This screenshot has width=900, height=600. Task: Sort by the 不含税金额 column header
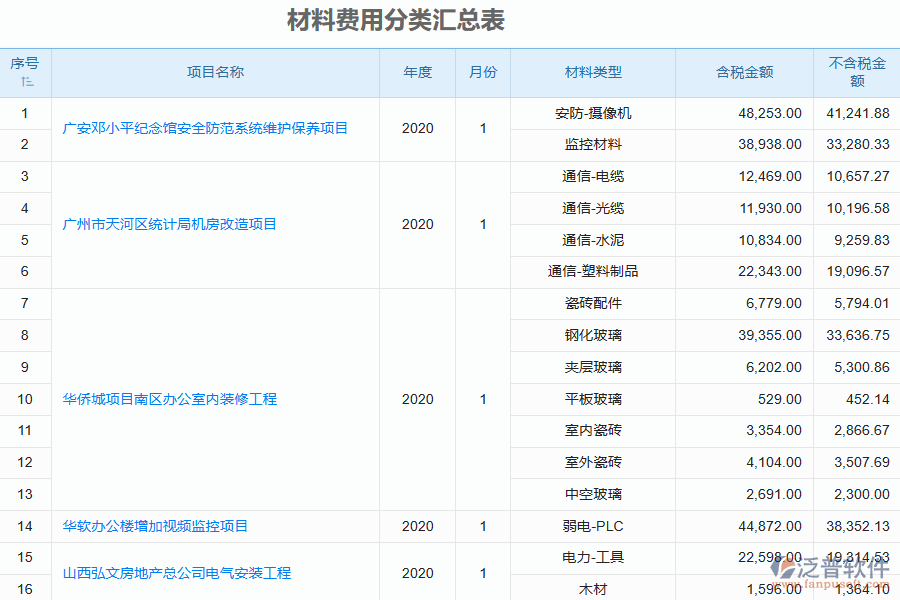pyautogui.click(x=855, y=72)
